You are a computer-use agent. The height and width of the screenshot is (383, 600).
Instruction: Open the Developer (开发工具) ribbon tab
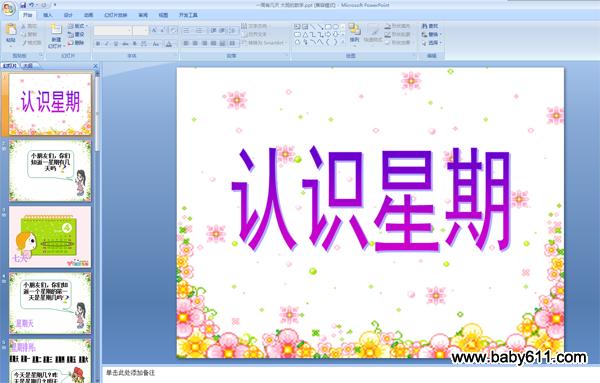click(x=188, y=15)
